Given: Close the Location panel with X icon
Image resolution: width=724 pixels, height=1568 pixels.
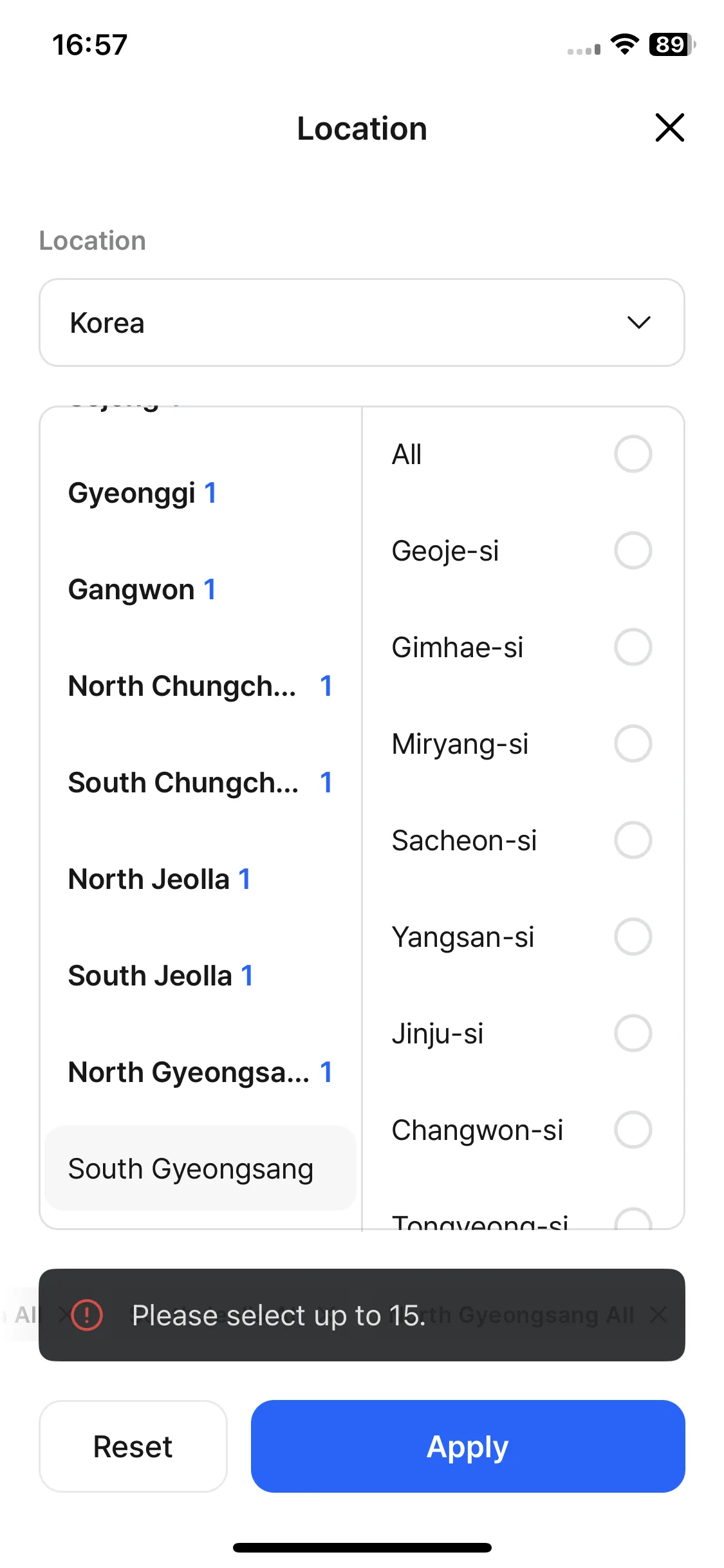Looking at the screenshot, I should point(669,127).
